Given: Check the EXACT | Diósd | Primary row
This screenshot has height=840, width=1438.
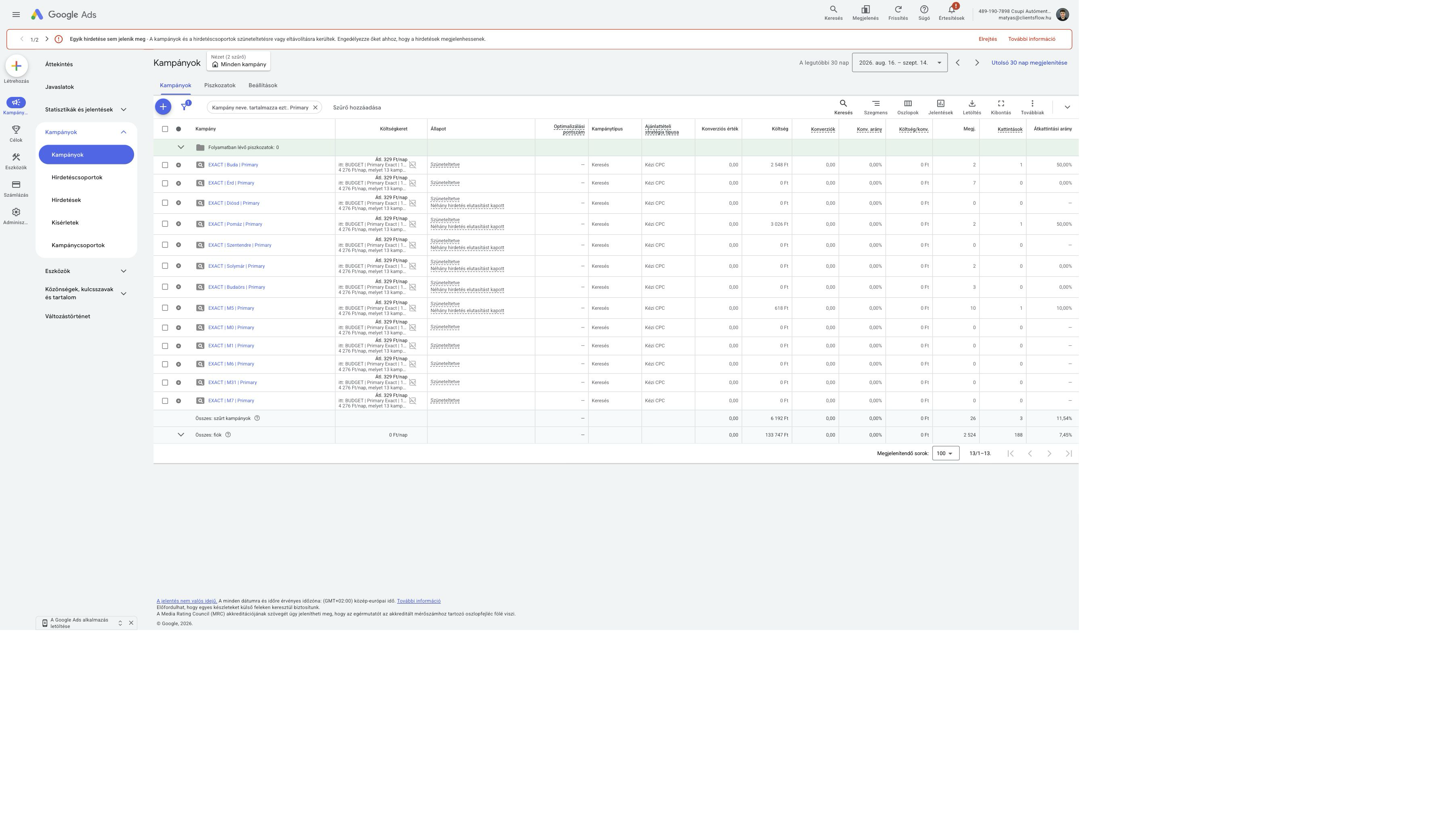Looking at the screenshot, I should [165, 203].
